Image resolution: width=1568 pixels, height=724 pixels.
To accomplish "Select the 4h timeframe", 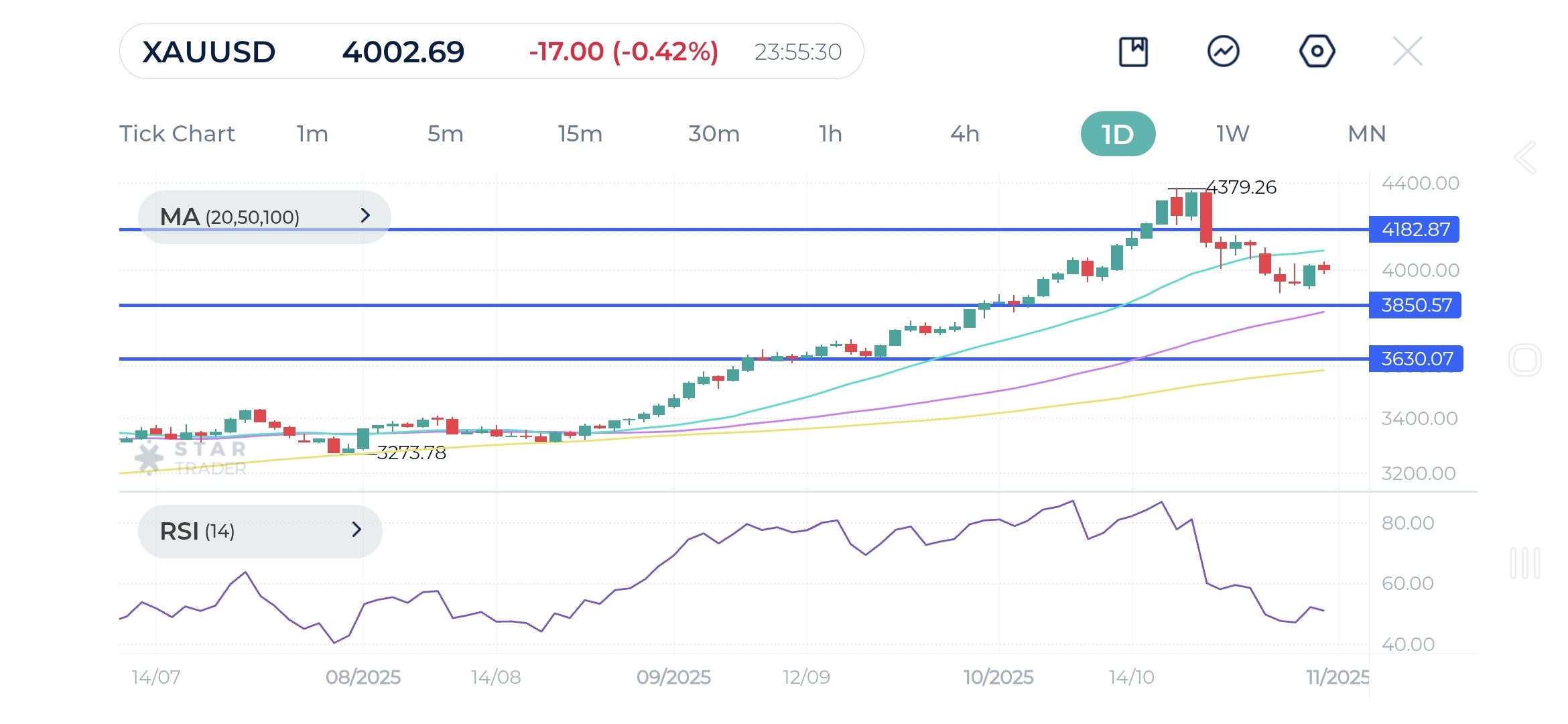I will (x=964, y=134).
